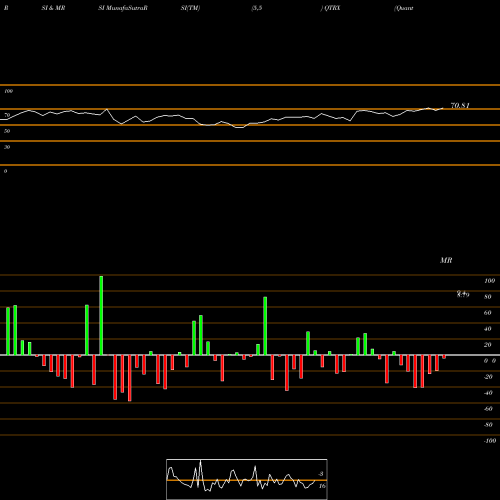Image resolution: width=500 pixels, height=500 pixels.
Task: Click the RSI axis label 70
Action: coord(7,115)
